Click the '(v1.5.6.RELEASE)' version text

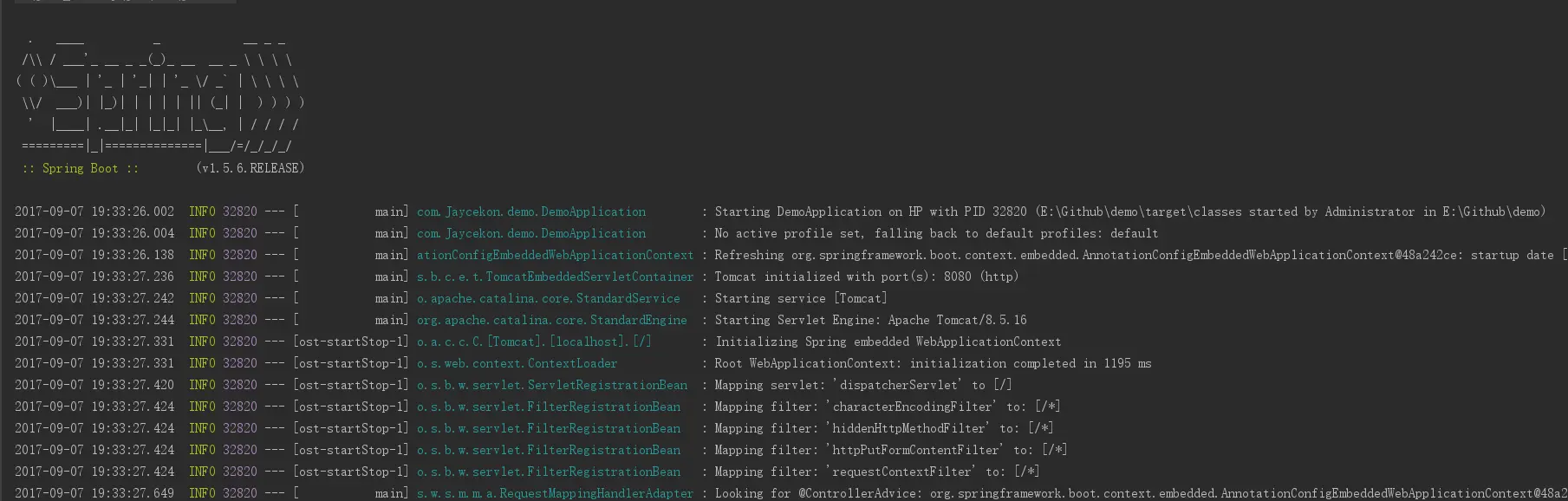pos(250,168)
